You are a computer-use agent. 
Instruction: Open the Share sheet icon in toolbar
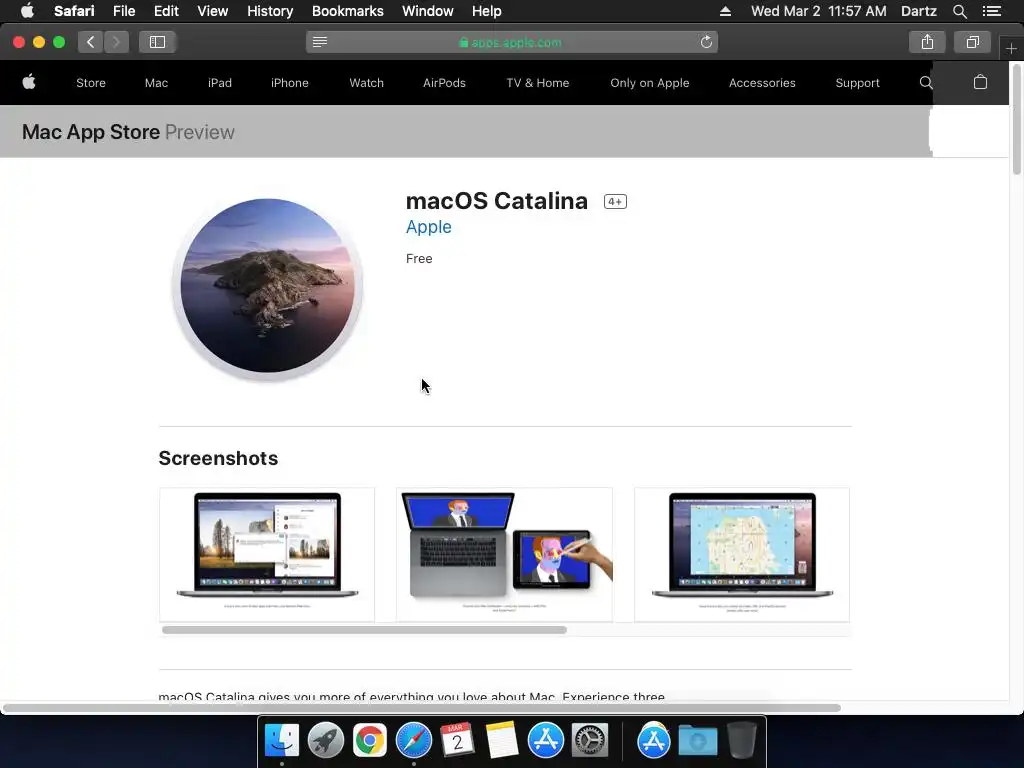pos(927,42)
